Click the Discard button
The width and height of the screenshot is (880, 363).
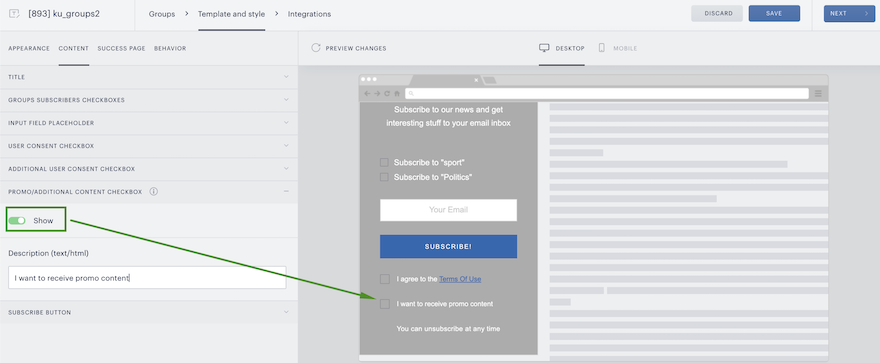pyautogui.click(x=717, y=13)
